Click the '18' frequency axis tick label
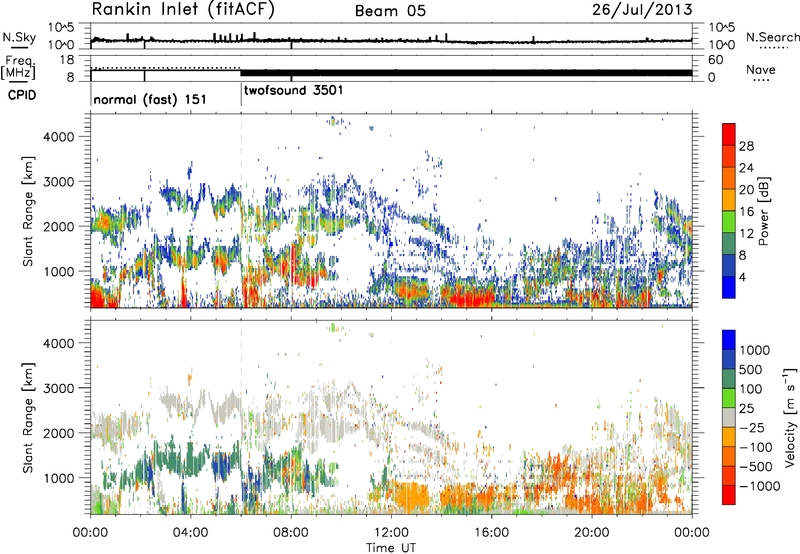Screen dimensions: 800x554 (67, 60)
